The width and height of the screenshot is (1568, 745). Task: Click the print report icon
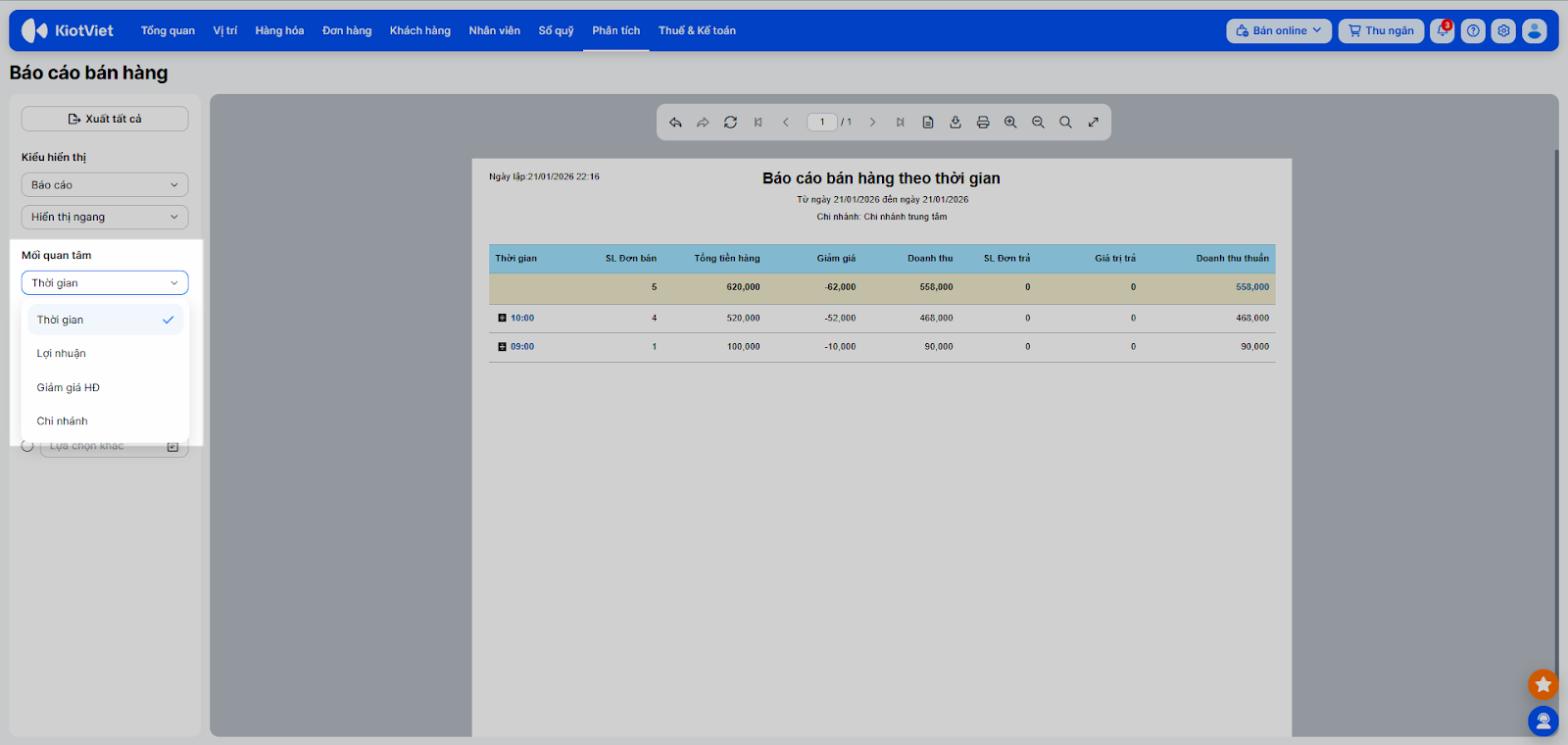(x=983, y=123)
